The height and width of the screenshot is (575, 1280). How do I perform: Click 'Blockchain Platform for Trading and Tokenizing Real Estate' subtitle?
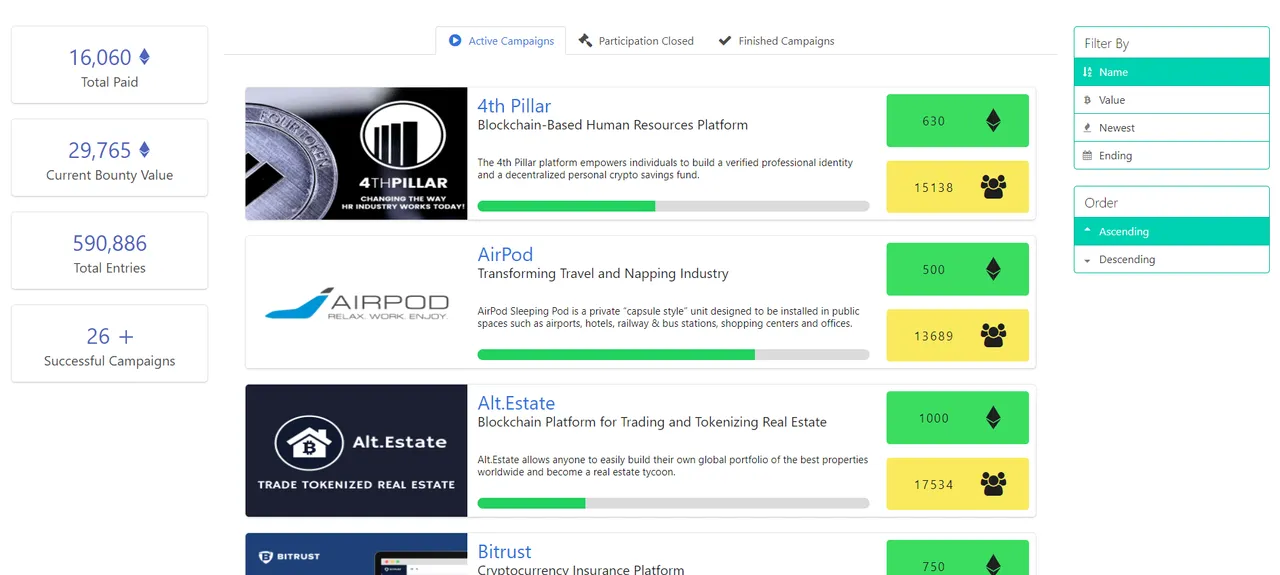(x=652, y=422)
